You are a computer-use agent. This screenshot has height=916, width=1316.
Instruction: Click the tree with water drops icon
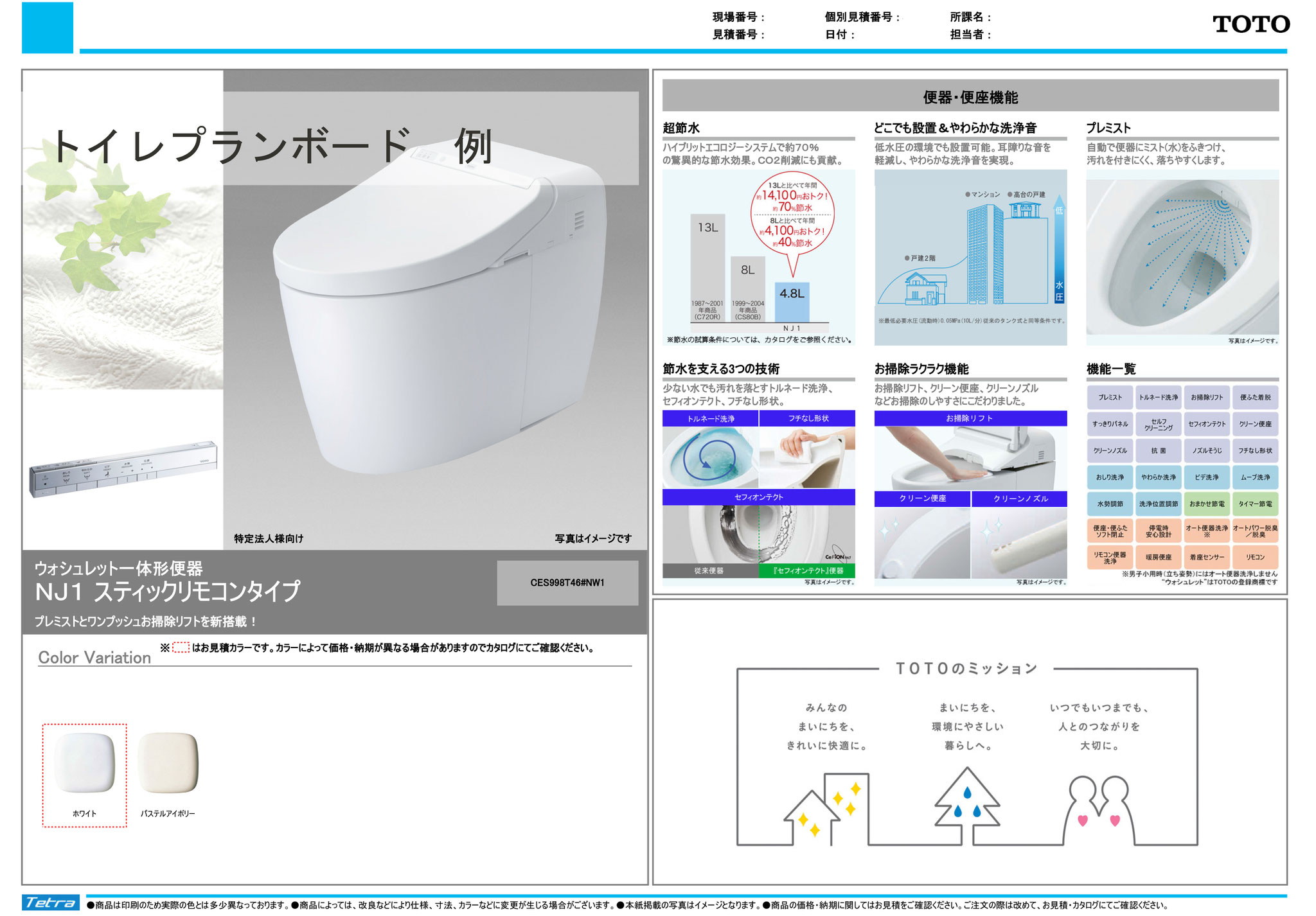[967, 806]
